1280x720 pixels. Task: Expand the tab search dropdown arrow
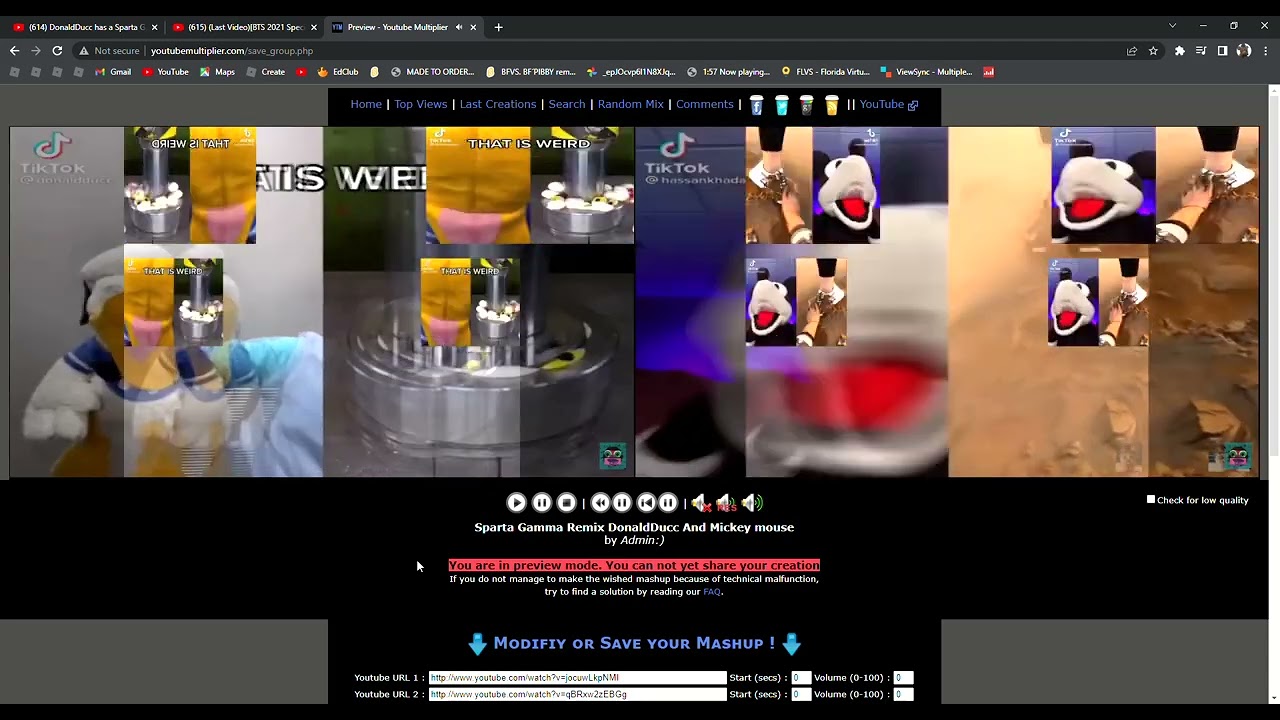click(x=1172, y=26)
